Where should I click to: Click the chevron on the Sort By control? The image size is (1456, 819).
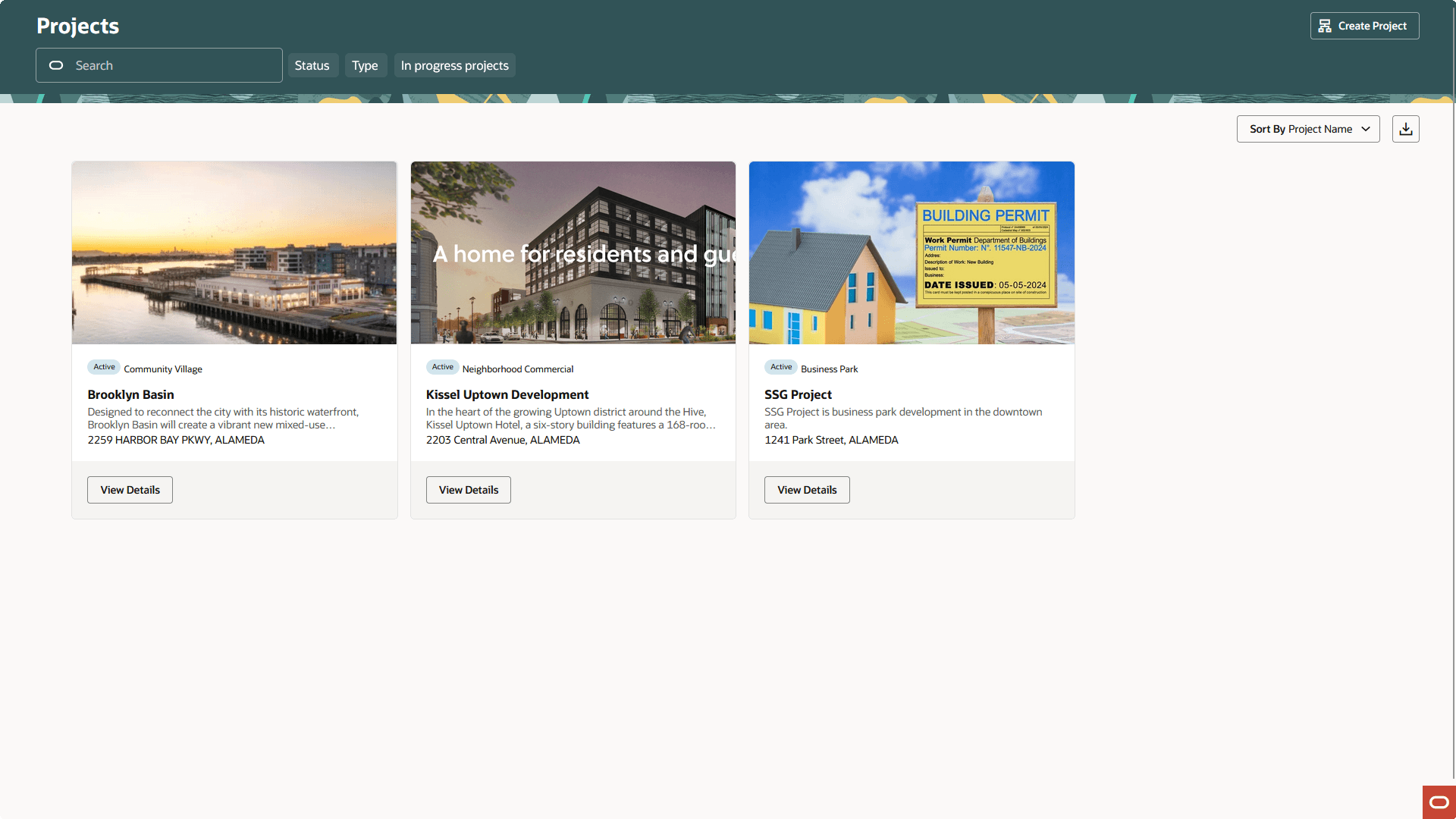tap(1365, 129)
